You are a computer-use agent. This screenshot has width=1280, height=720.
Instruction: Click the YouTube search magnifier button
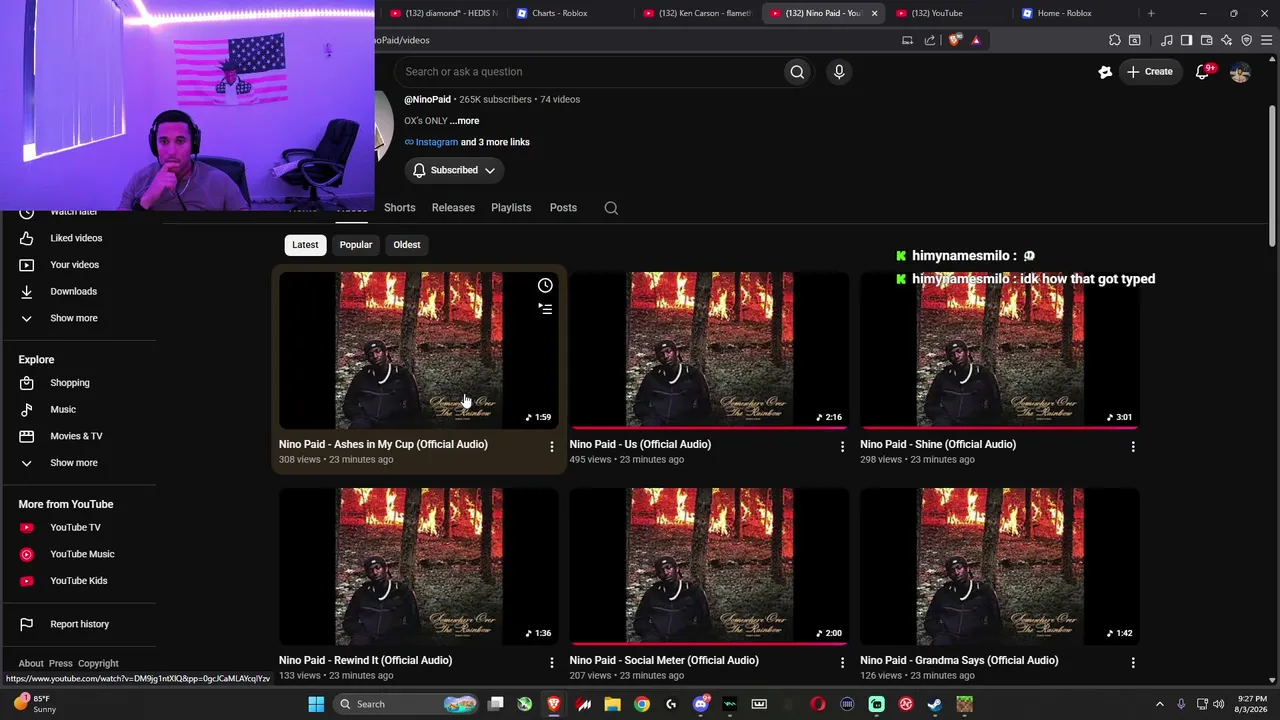[797, 72]
